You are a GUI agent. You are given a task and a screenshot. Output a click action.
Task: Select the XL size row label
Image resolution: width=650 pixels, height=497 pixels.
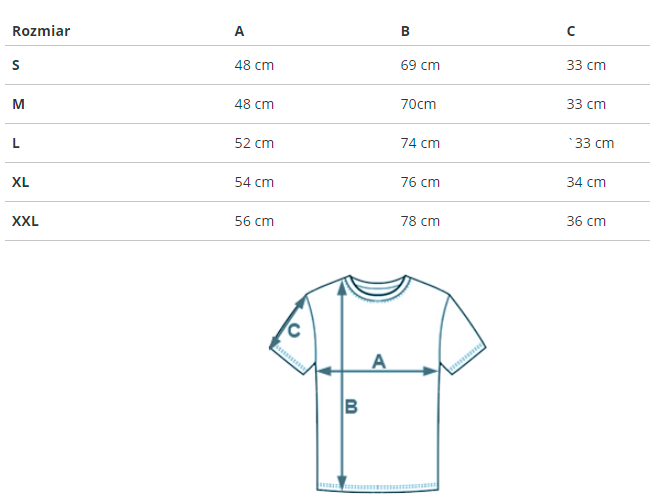[21, 182]
